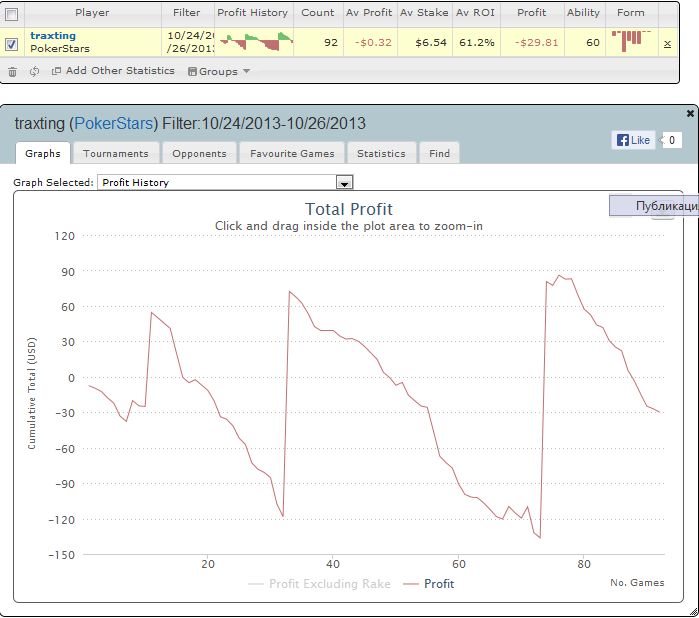
Task: Click the Total Profit chart title
Action: pyautogui.click(x=349, y=209)
